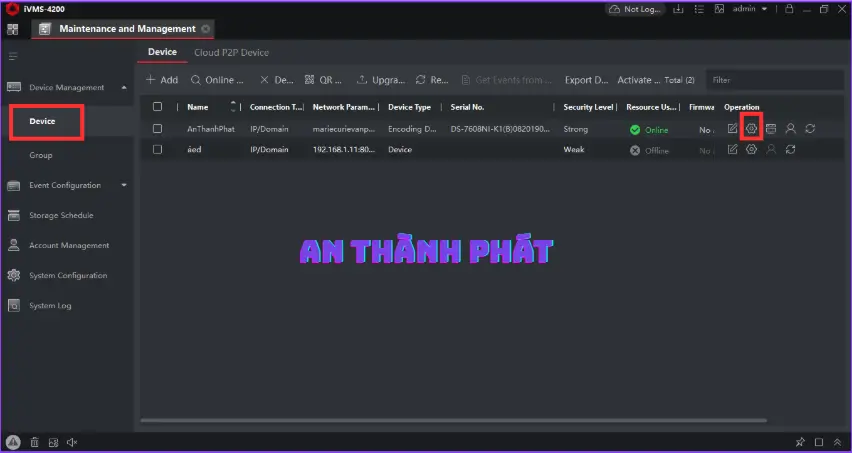Viewport: 852px width, 453px height.
Task: Mute audio using bottom speaker icon
Action: 72,442
